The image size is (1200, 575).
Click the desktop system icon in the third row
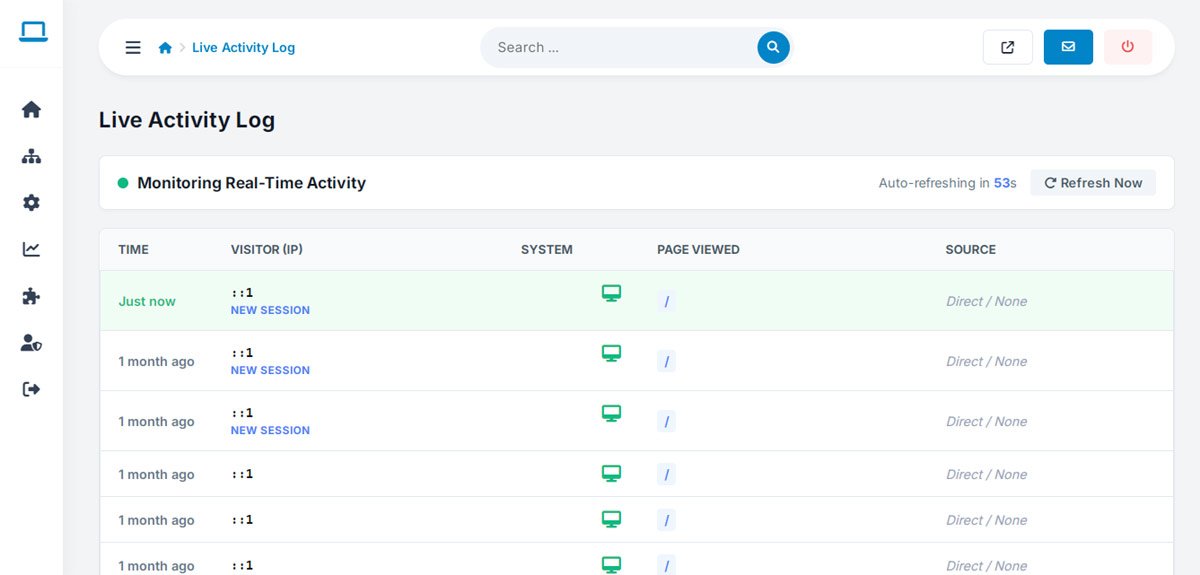point(611,413)
